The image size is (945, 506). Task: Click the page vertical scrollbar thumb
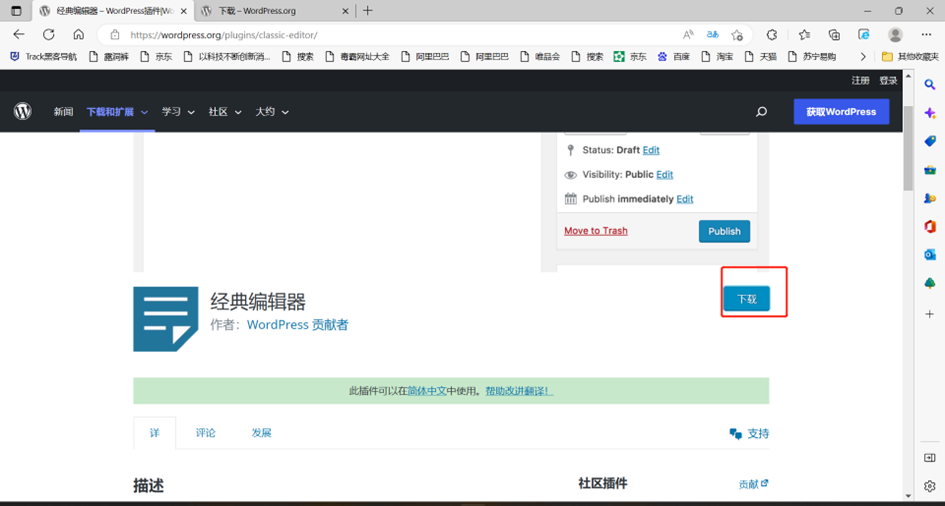tap(908, 147)
